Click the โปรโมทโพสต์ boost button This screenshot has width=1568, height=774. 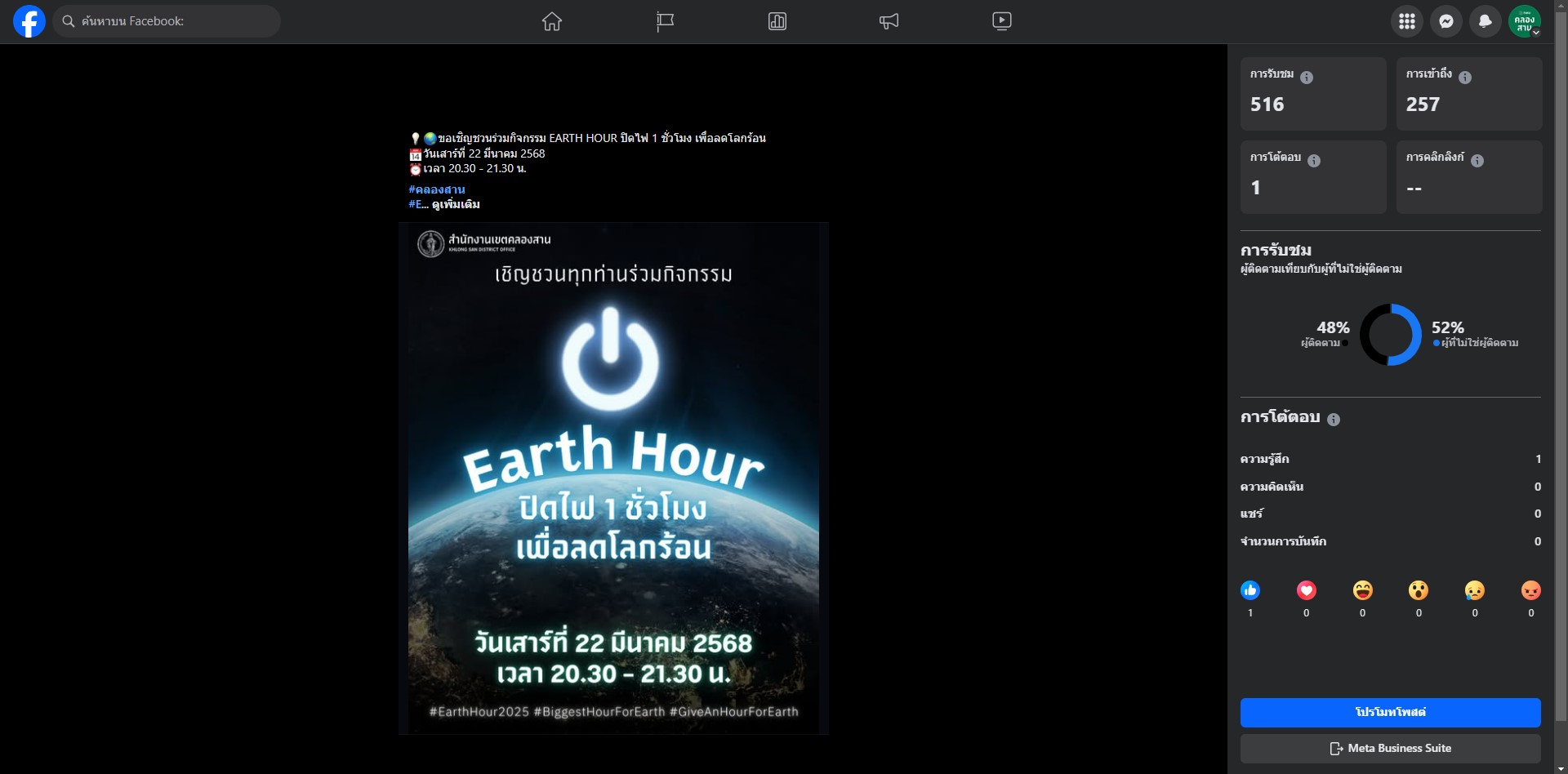click(x=1390, y=713)
